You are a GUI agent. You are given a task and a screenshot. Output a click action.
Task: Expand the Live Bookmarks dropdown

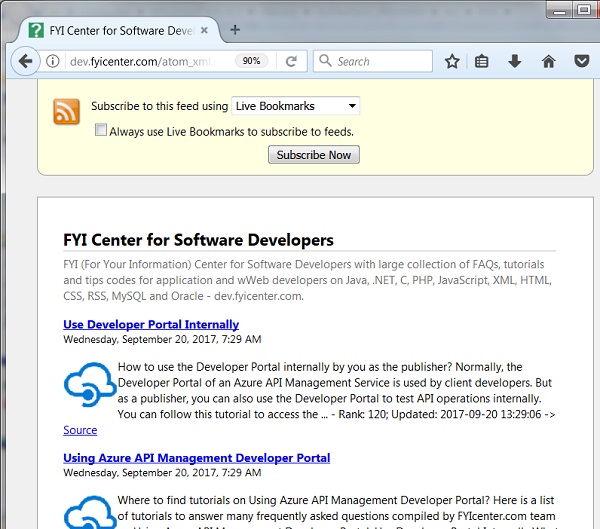(x=295, y=106)
